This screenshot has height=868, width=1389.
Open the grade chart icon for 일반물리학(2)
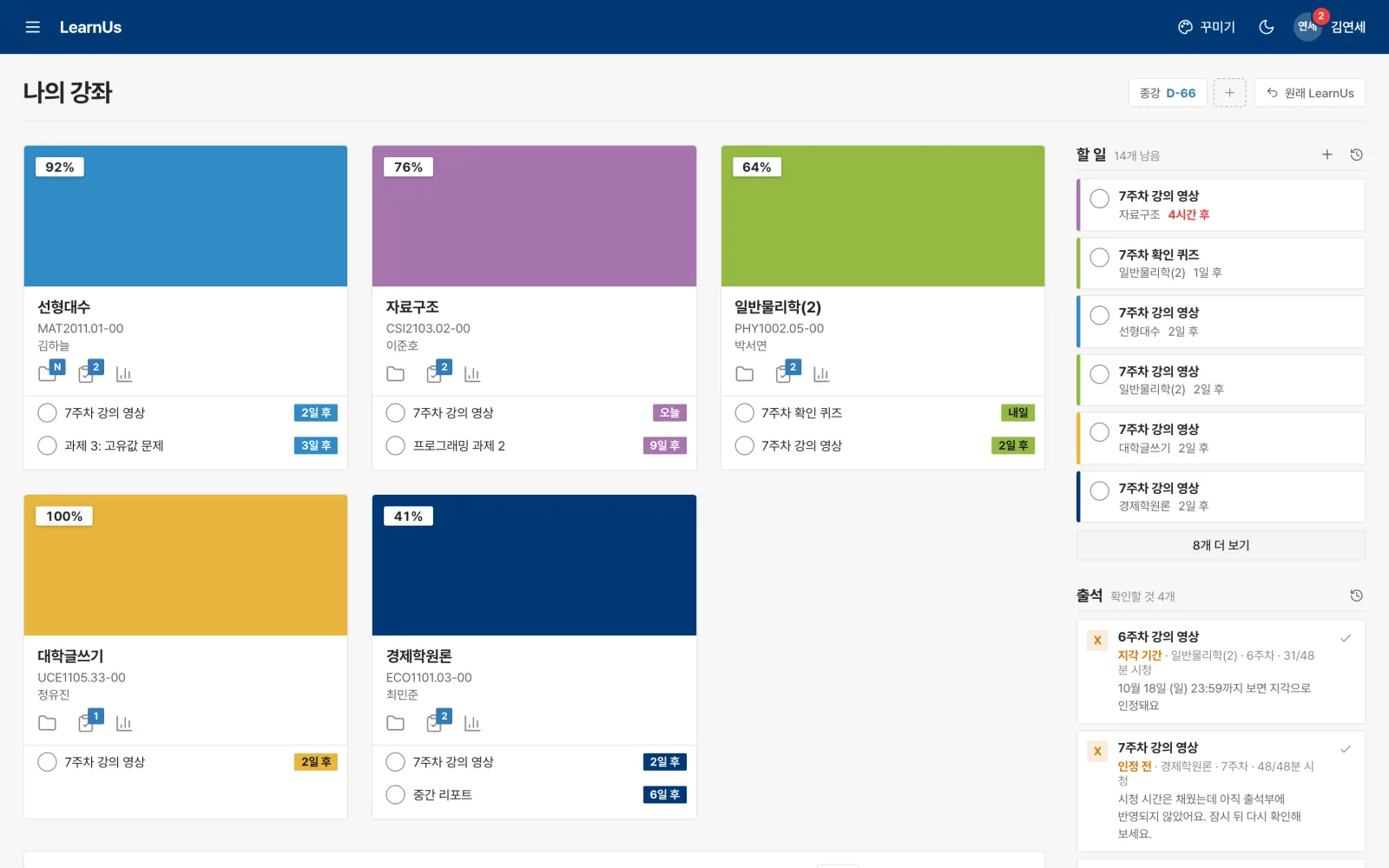pyautogui.click(x=821, y=374)
